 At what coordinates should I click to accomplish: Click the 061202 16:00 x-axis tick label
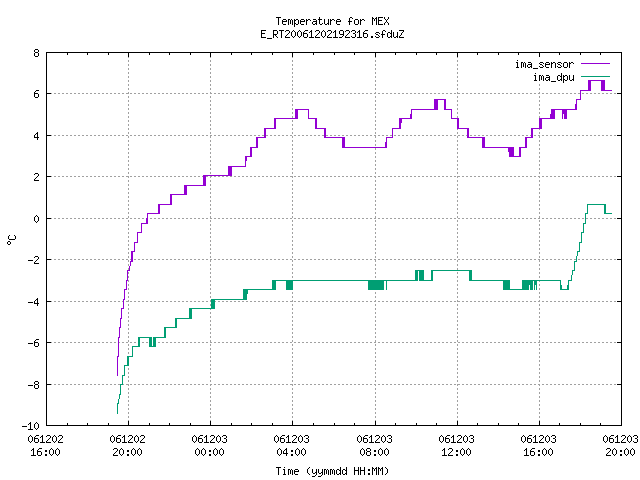pyautogui.click(x=45, y=446)
